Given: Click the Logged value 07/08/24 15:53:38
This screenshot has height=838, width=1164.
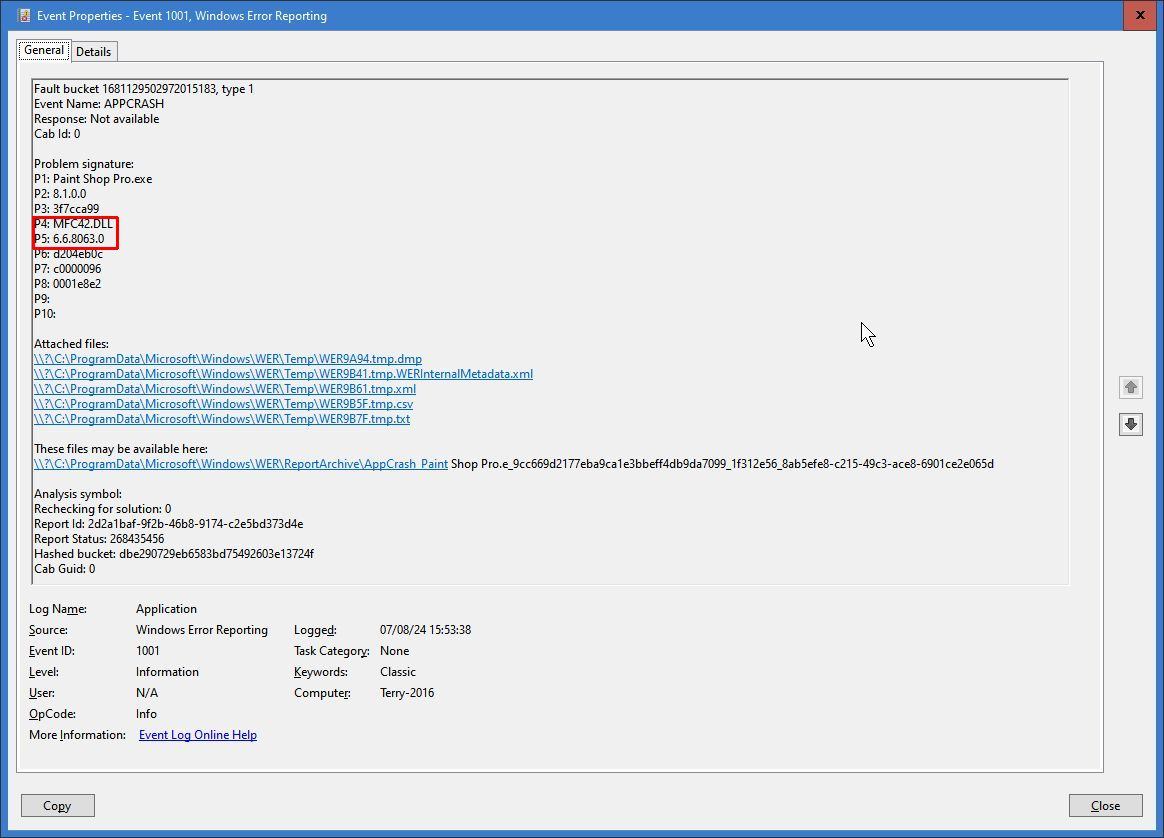Looking at the screenshot, I should pyautogui.click(x=425, y=629).
